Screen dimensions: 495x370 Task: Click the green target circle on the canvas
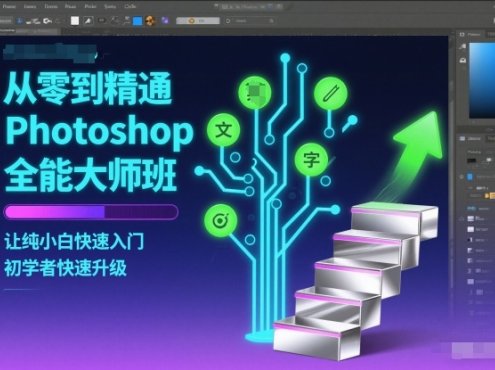[220, 220]
